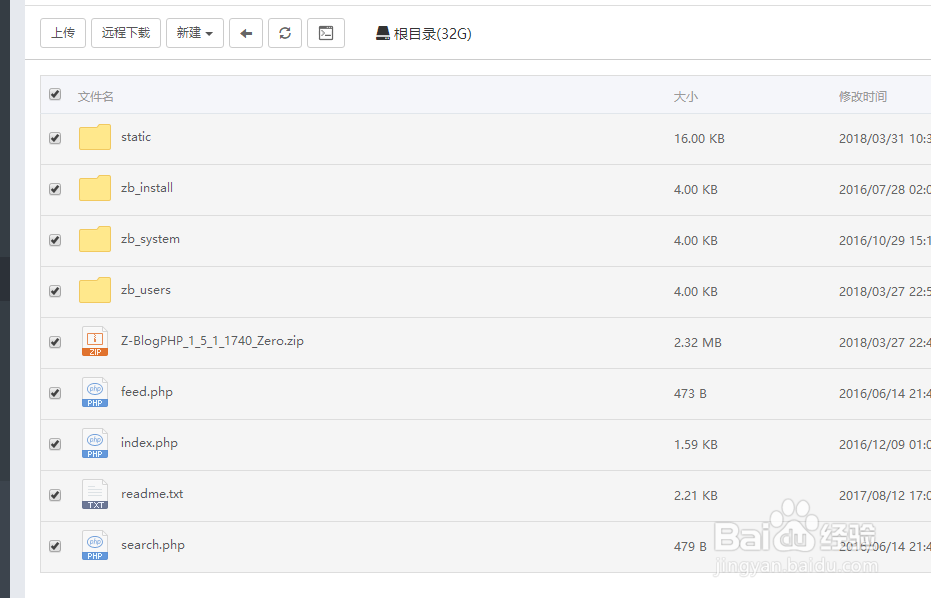Click the PHP icon for feed.php
The image size is (931, 598).
point(95,392)
